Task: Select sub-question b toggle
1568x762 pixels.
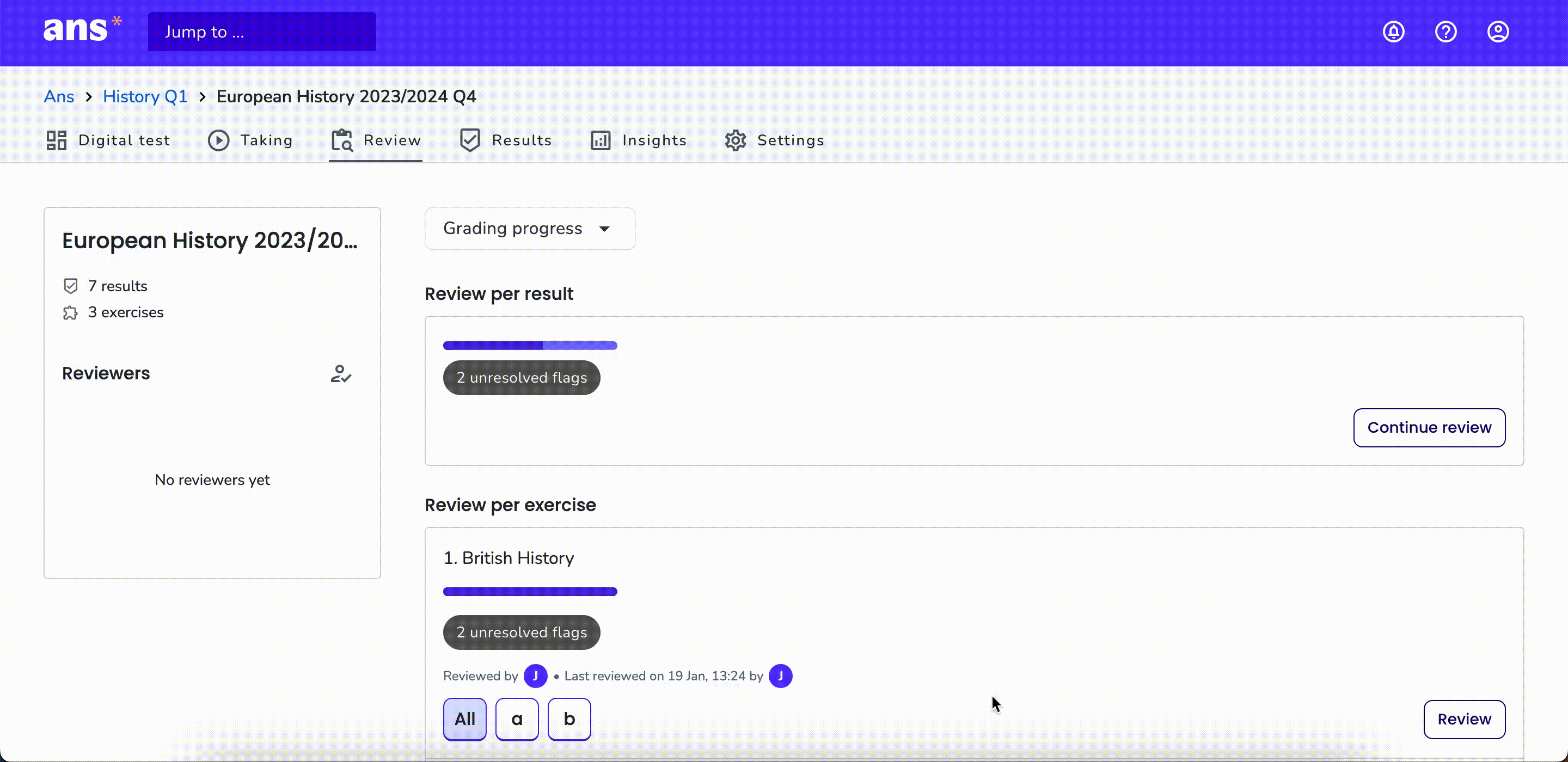Action: click(x=569, y=720)
